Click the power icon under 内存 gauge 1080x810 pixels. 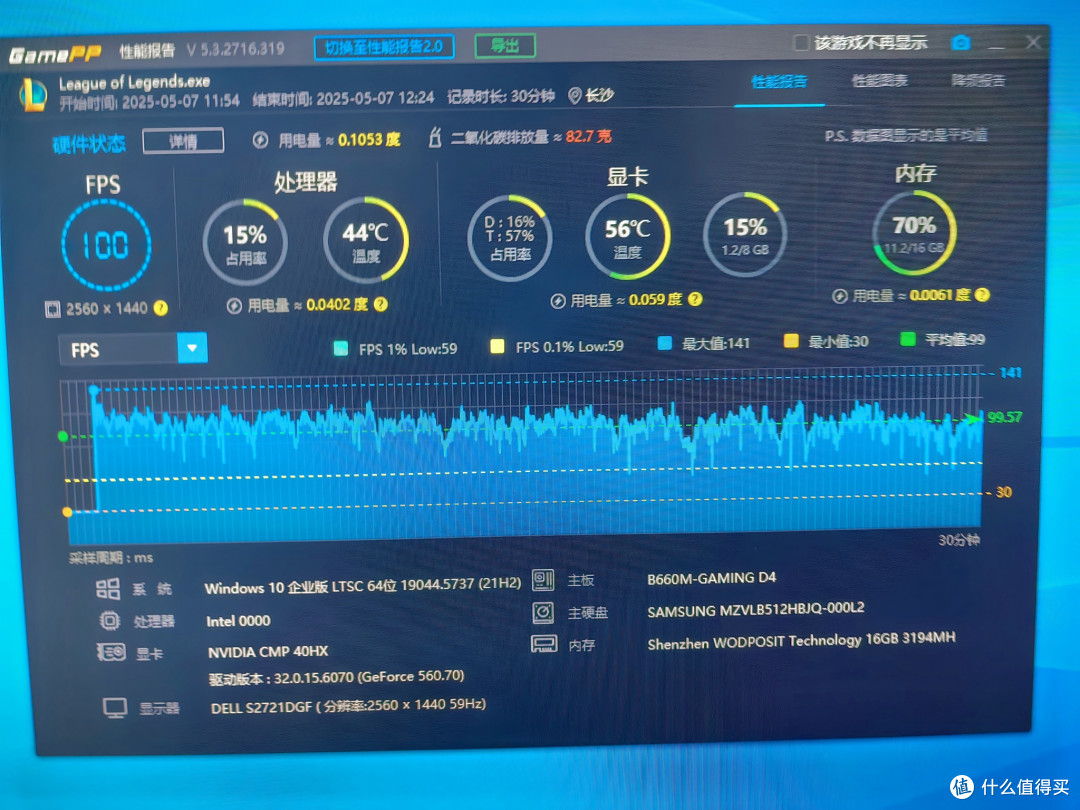click(x=840, y=296)
